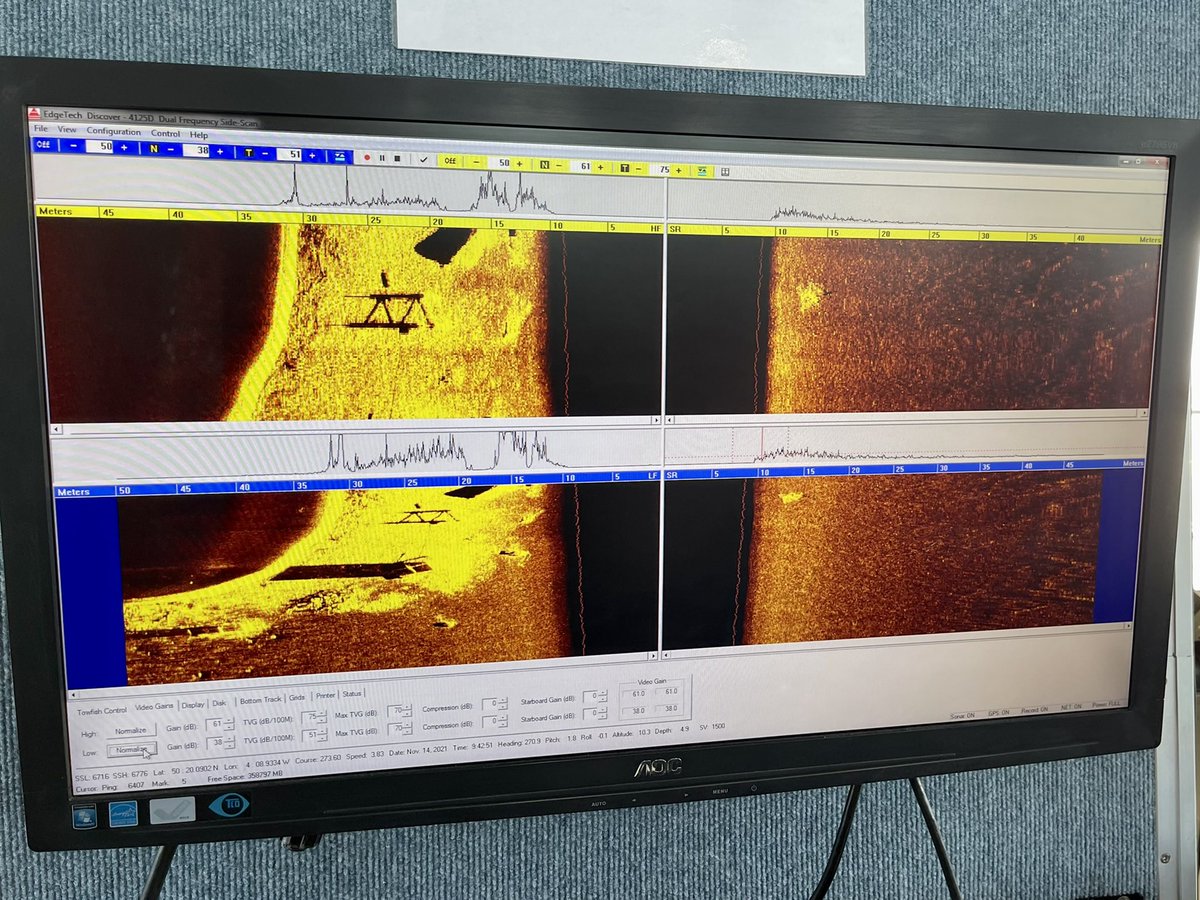The width and height of the screenshot is (1200, 900).
Task: Increase the yellow toolbar TVG value 75
Action: (x=678, y=170)
